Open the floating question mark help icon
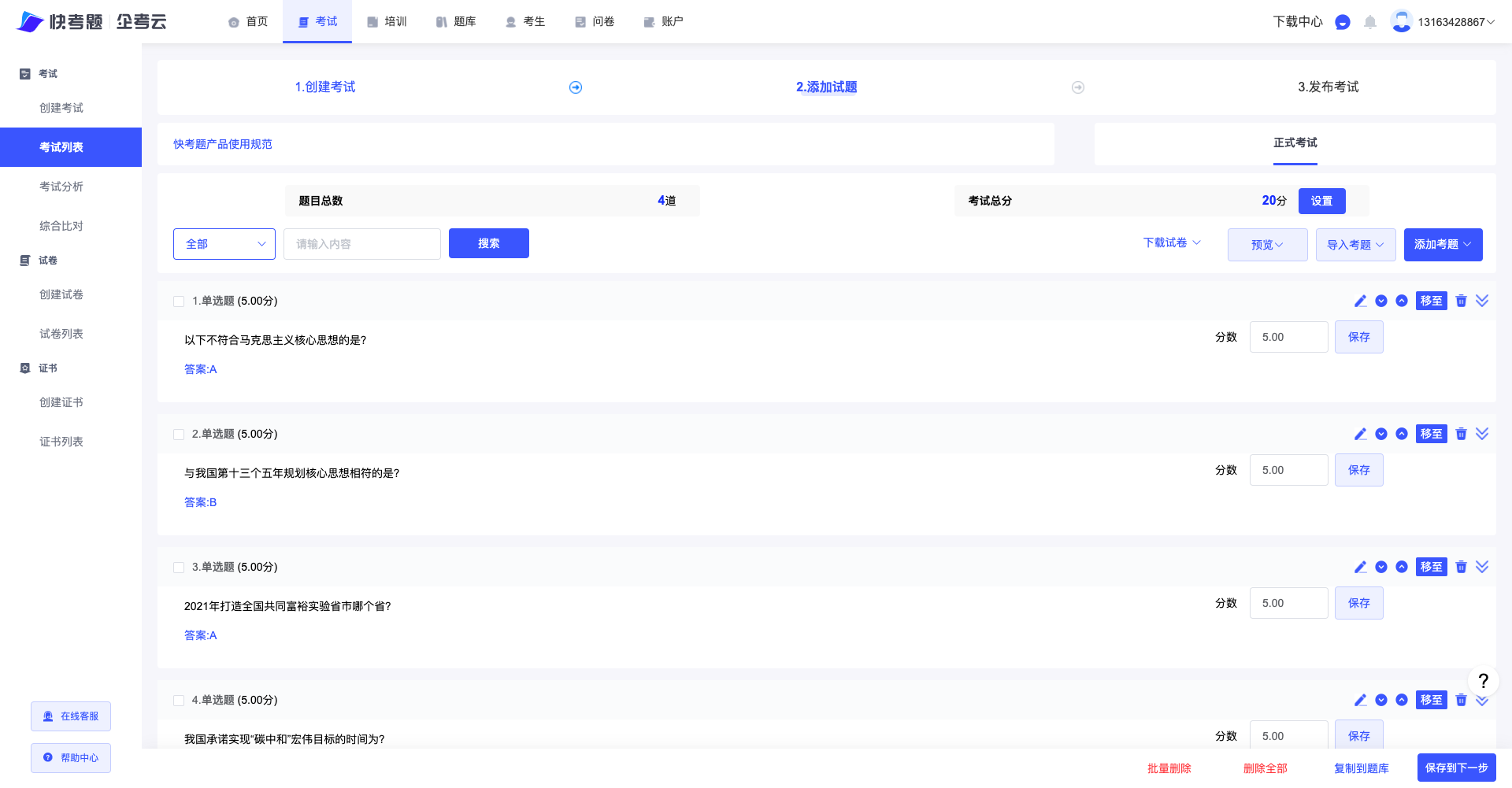The width and height of the screenshot is (1512, 788). [x=1483, y=680]
